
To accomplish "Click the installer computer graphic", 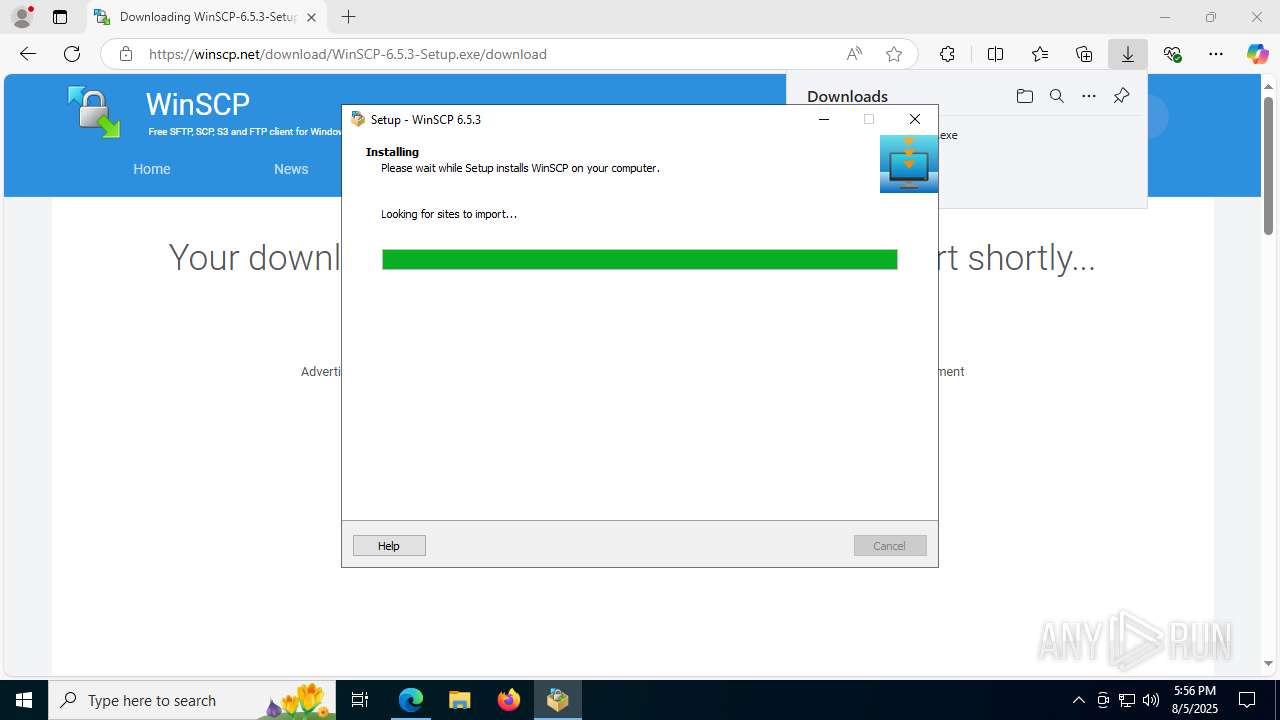I will click(909, 164).
